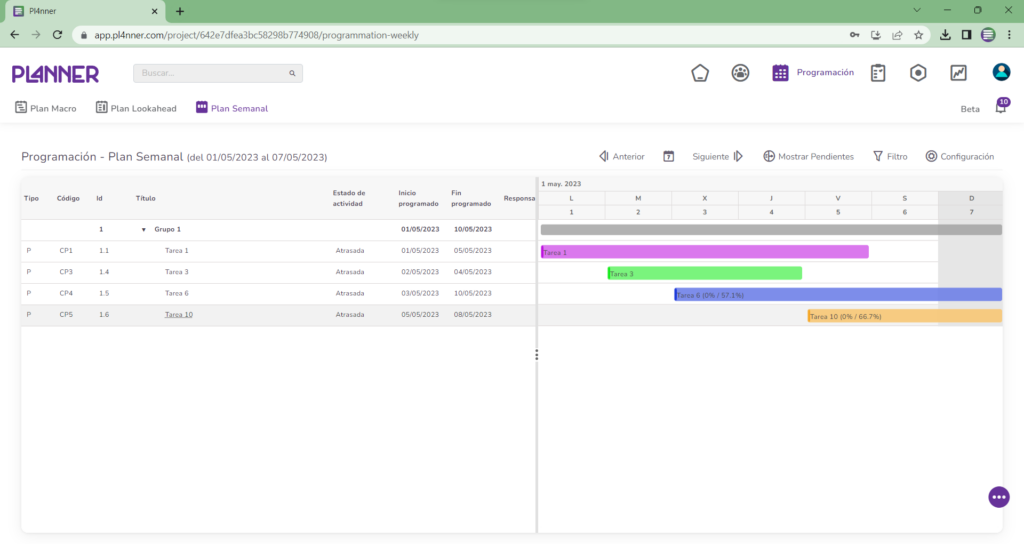Viewport: 1024px width, 544px height.
Task: Open the saved passwords key icon
Action: coord(854,35)
